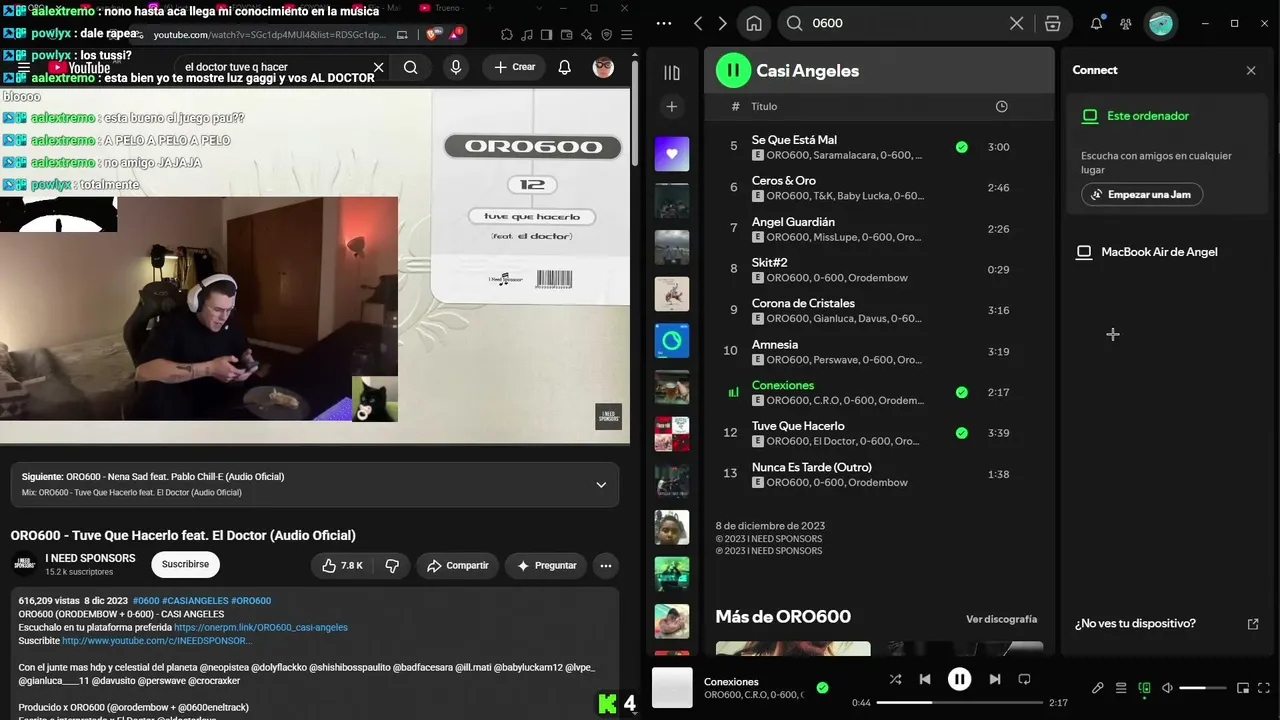
Task: Mute Spotify with speaker icon
Action: (x=1167, y=688)
